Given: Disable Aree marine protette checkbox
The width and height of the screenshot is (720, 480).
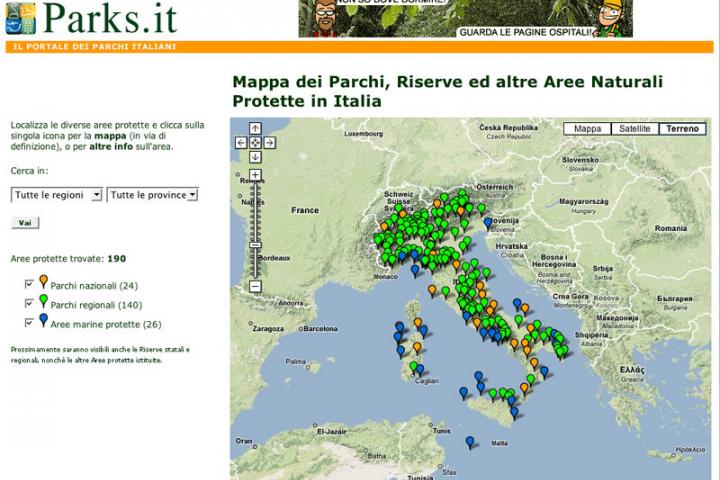Looking at the screenshot, I should coord(29,323).
